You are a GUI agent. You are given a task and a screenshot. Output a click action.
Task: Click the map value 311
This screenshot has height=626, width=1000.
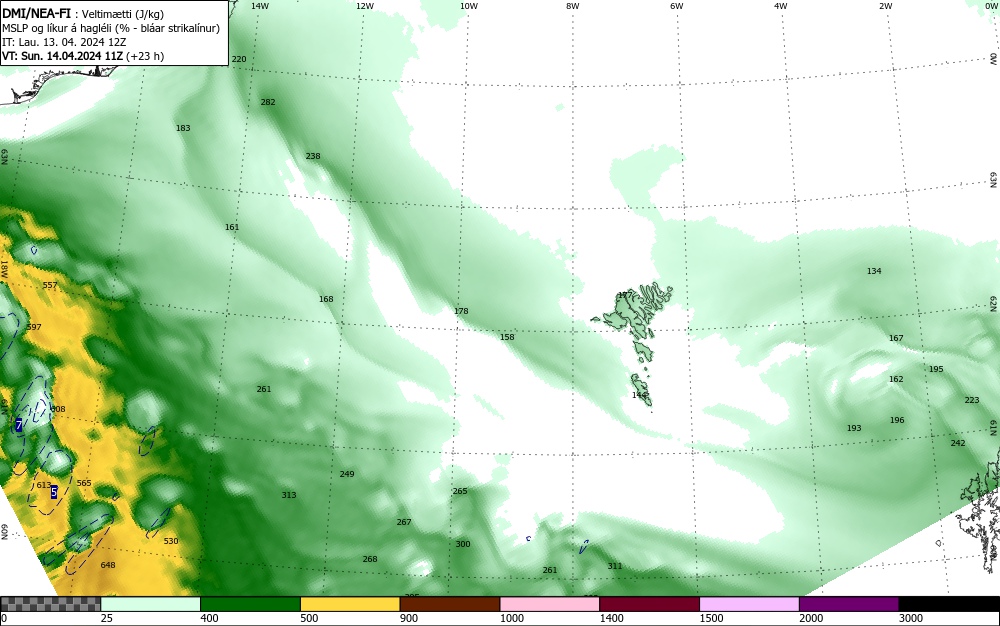[x=615, y=566]
